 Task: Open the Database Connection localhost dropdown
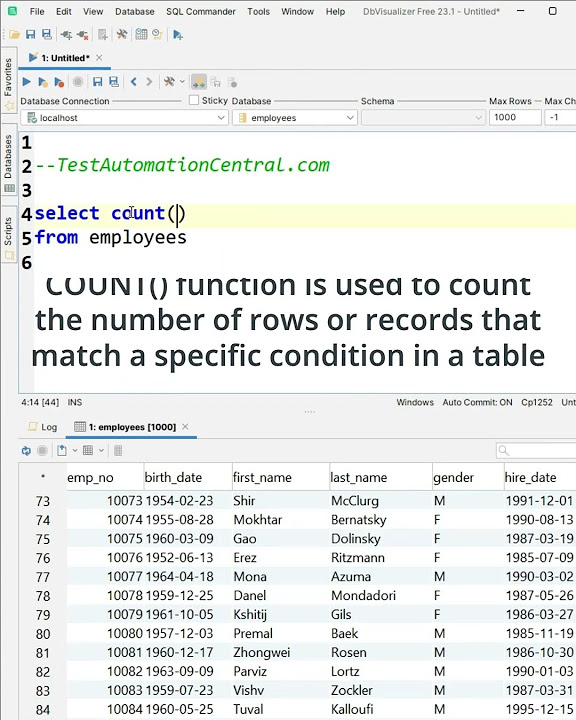click(124, 118)
